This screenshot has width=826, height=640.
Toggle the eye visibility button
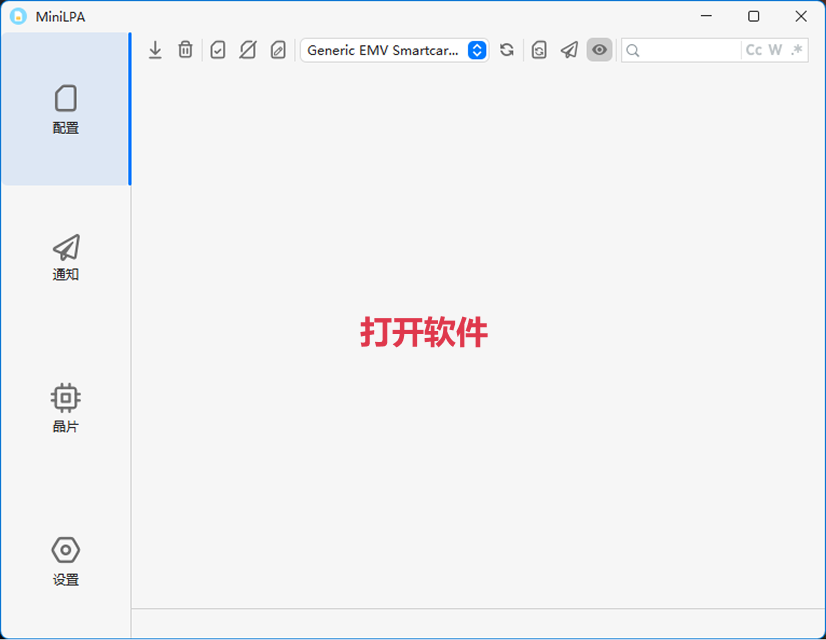[599, 50]
